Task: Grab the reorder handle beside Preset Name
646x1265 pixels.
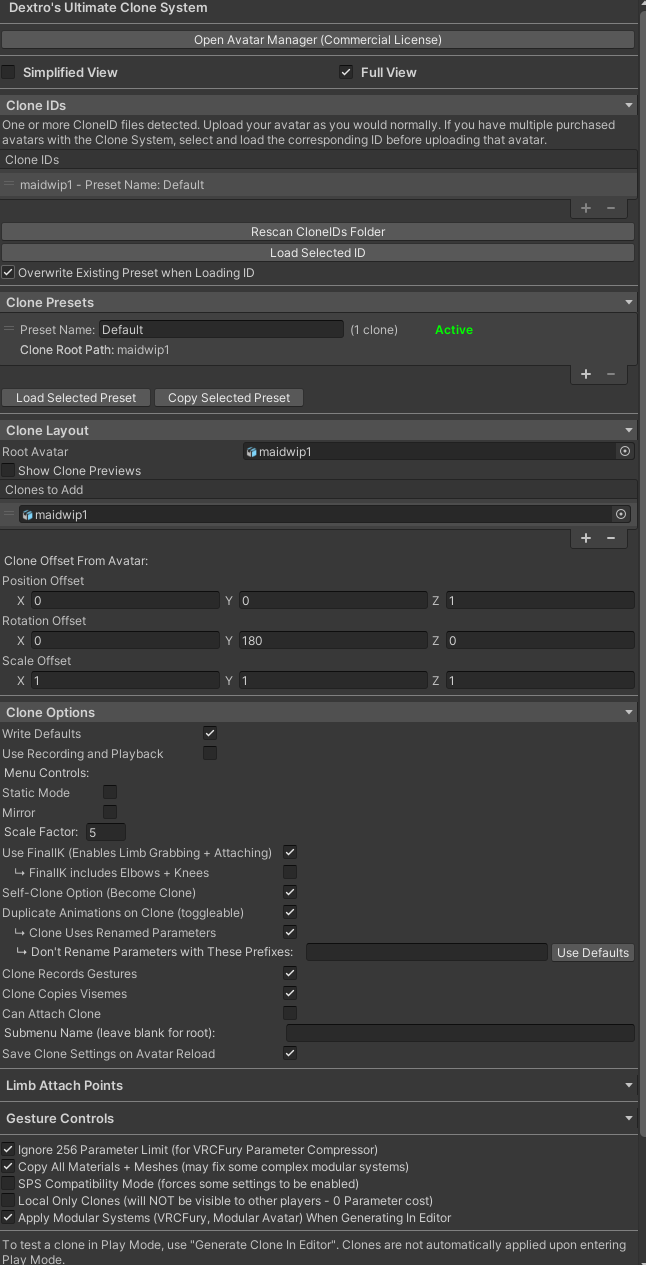Action: point(9,329)
